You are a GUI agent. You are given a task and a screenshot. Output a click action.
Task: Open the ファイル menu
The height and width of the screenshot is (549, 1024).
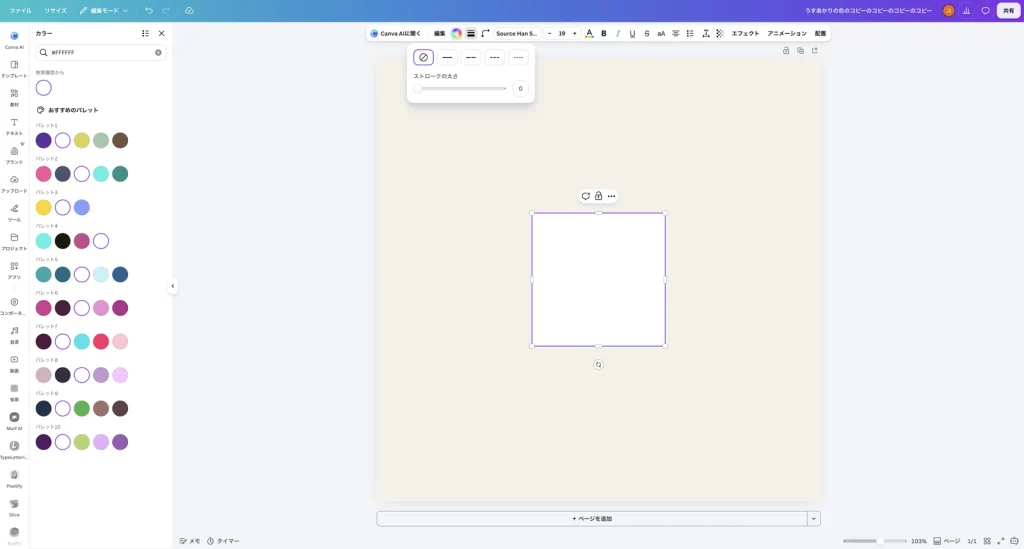coord(20,10)
